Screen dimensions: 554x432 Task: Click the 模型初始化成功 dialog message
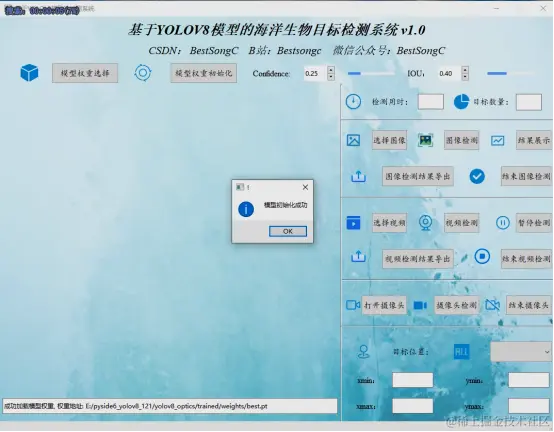click(x=285, y=205)
